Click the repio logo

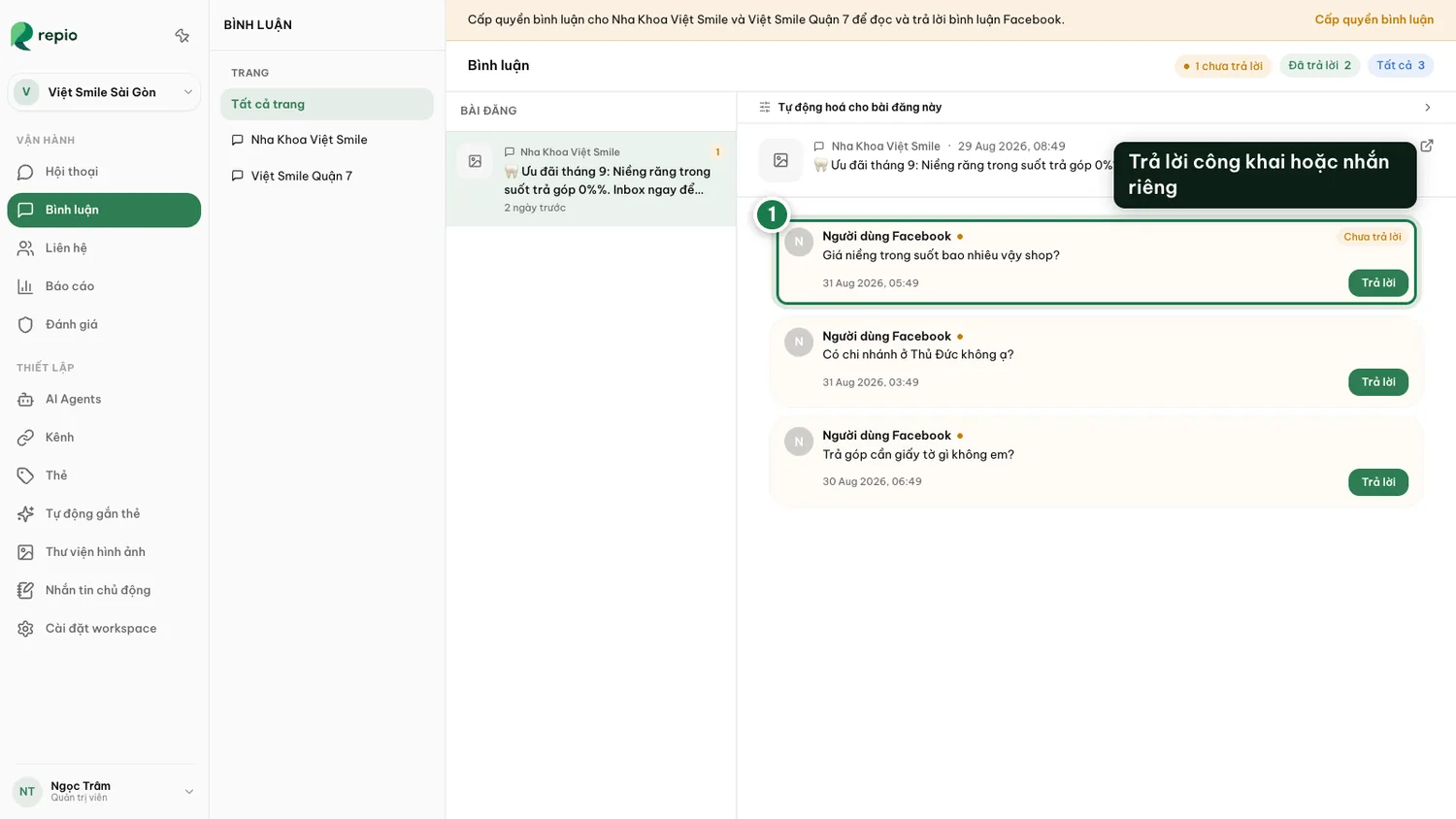(44, 36)
